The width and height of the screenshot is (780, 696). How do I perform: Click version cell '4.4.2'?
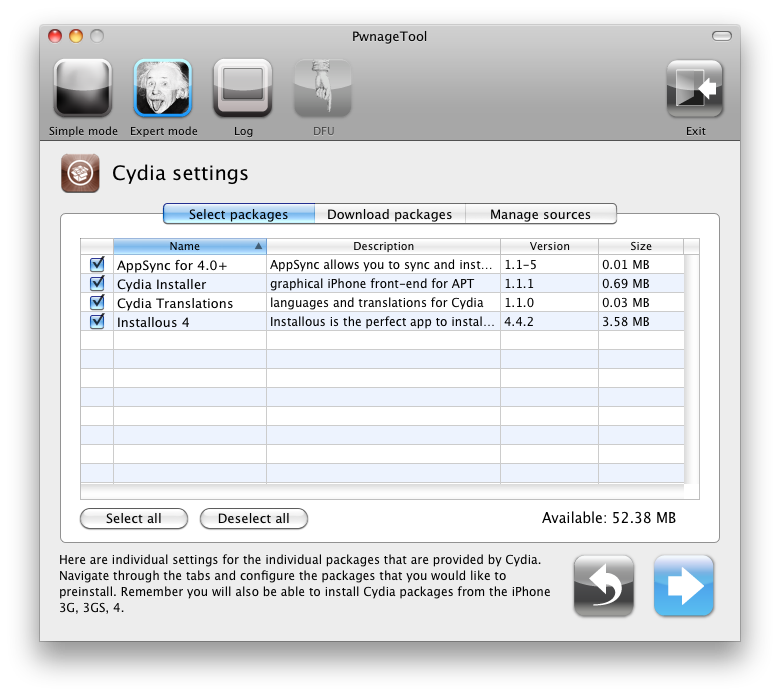pyautogui.click(x=519, y=321)
